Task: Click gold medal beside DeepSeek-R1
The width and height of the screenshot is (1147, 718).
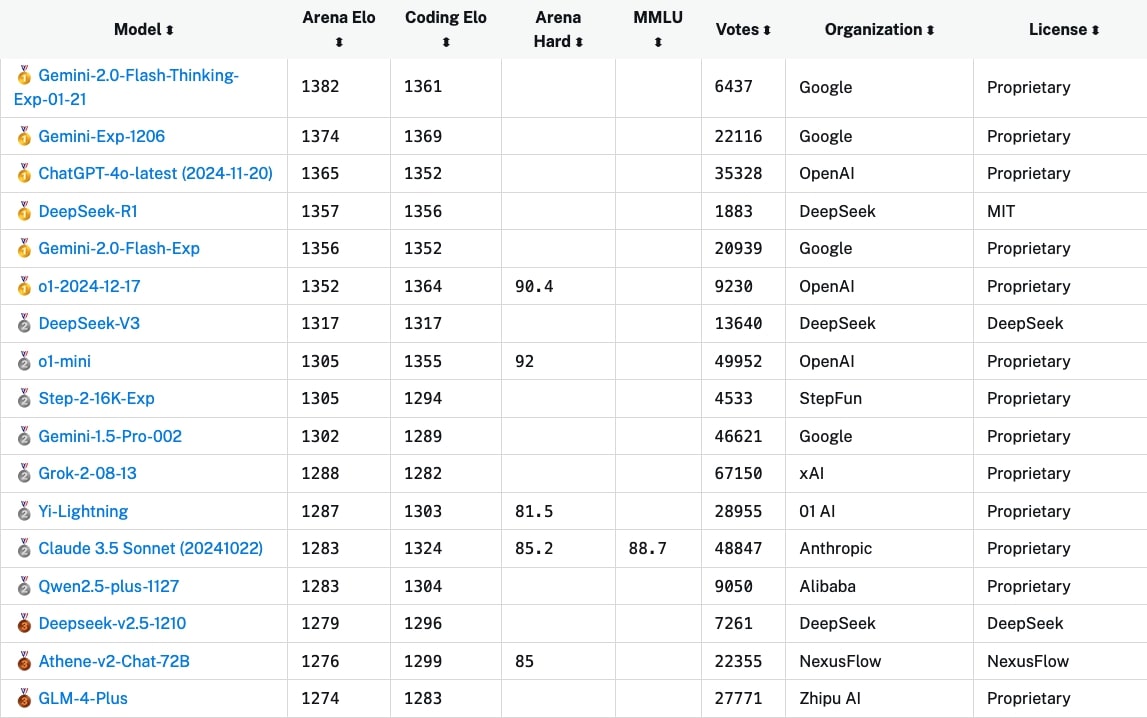Action: 24,211
